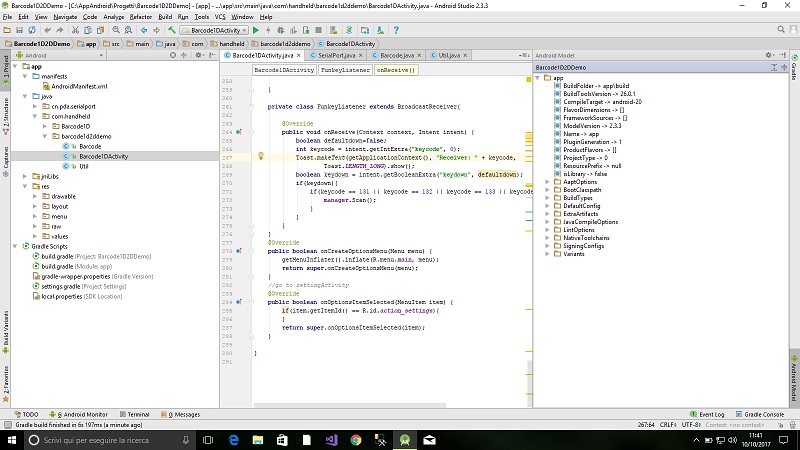800x450 pixels.
Task: Switch to the Util.java tab
Action: 448,55
